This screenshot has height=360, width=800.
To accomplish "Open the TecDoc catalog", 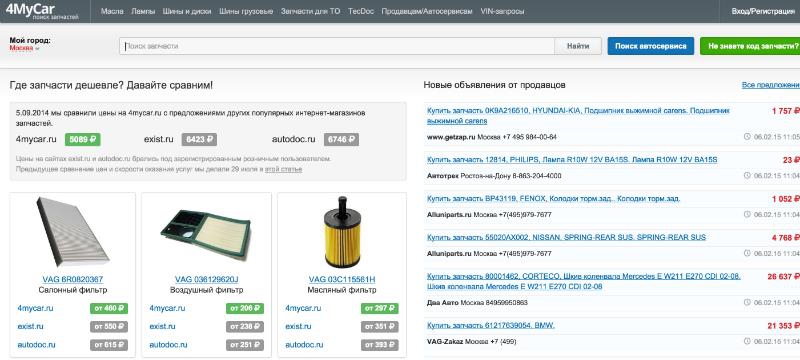I will coord(361,11).
